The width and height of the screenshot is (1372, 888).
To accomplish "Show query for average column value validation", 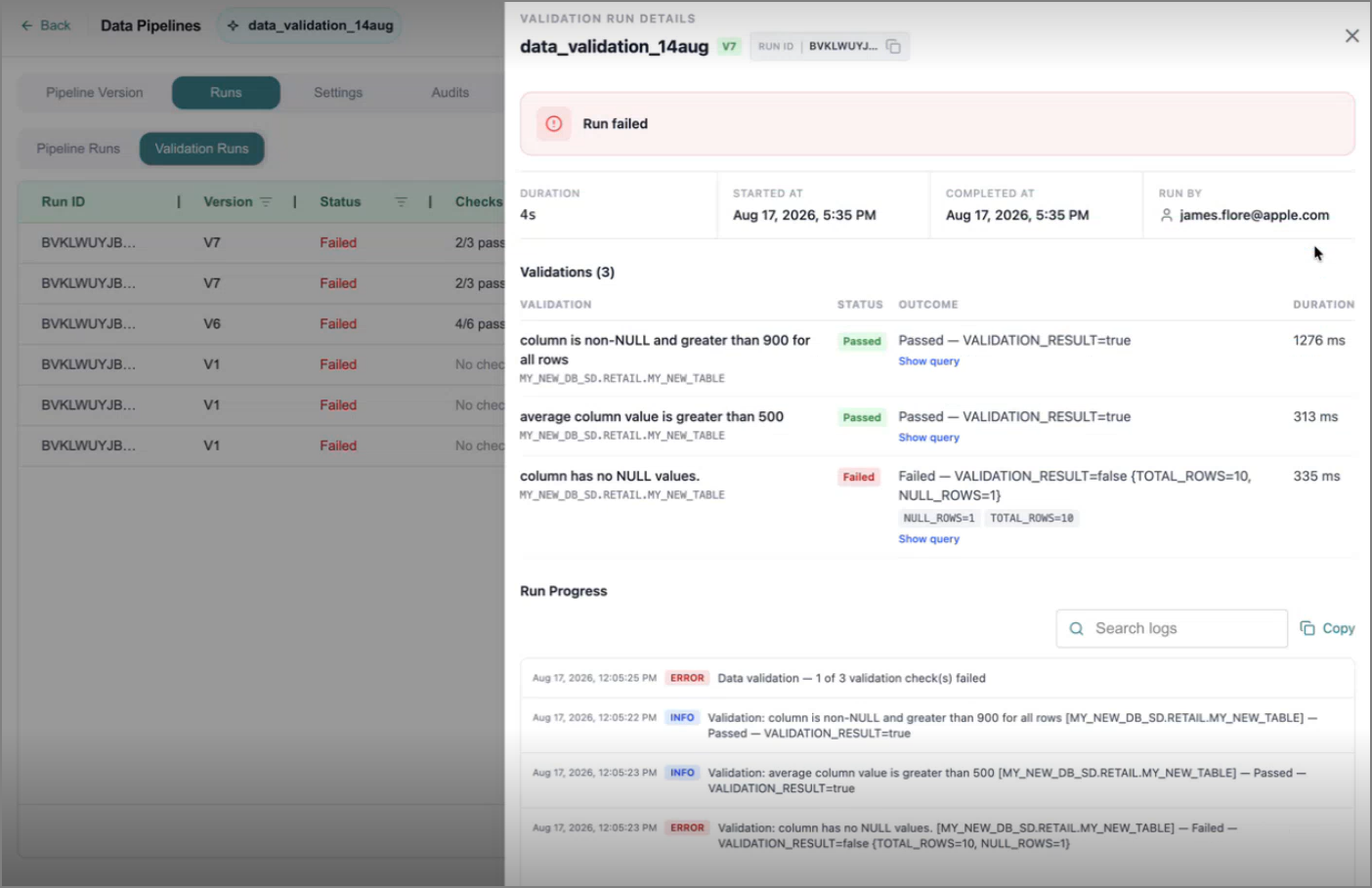I will click(929, 438).
